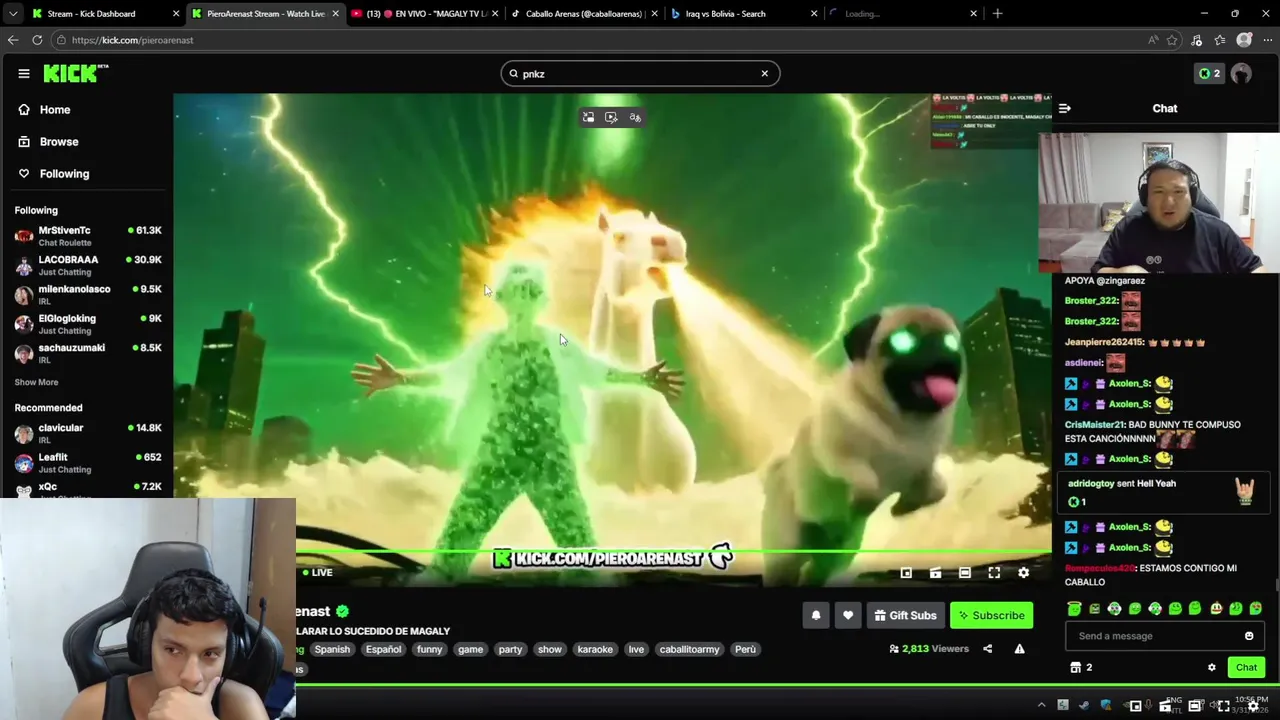This screenshot has width=1280, height=720.
Task: Select the Español tag
Action: pos(383,649)
